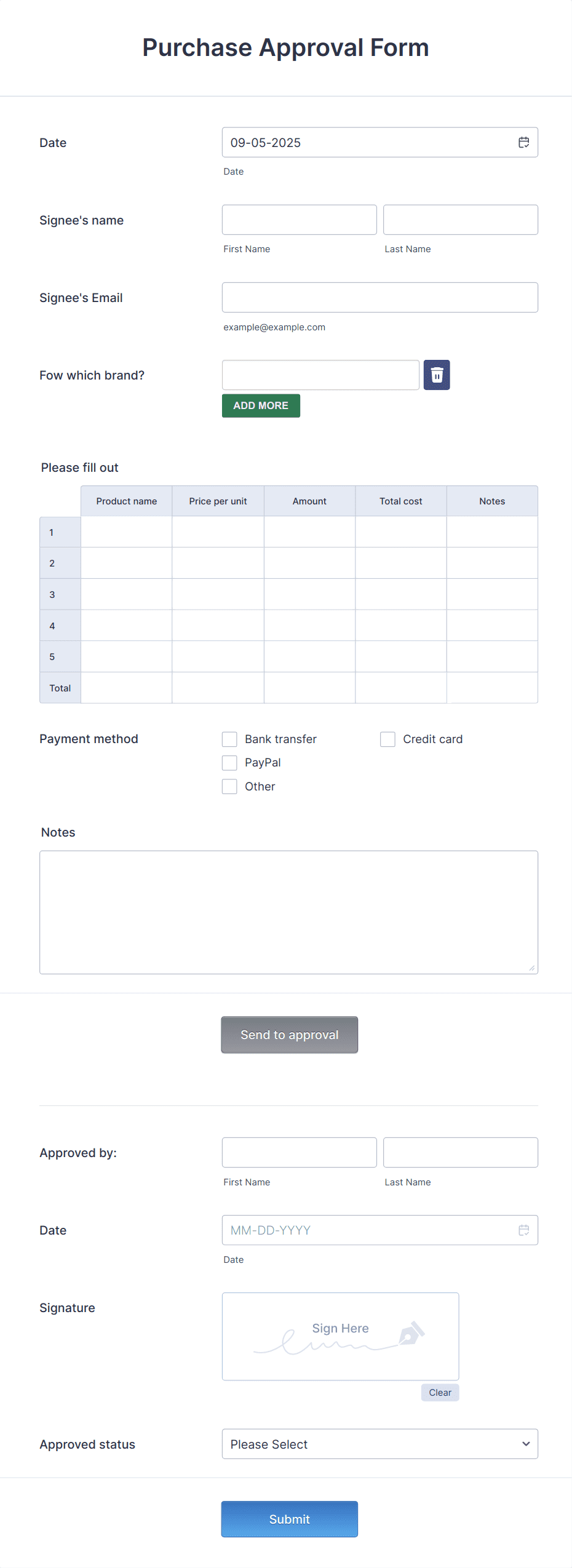Image resolution: width=572 pixels, height=1568 pixels.
Task: Click the Last Name field under Approved by
Action: [x=460, y=1152]
